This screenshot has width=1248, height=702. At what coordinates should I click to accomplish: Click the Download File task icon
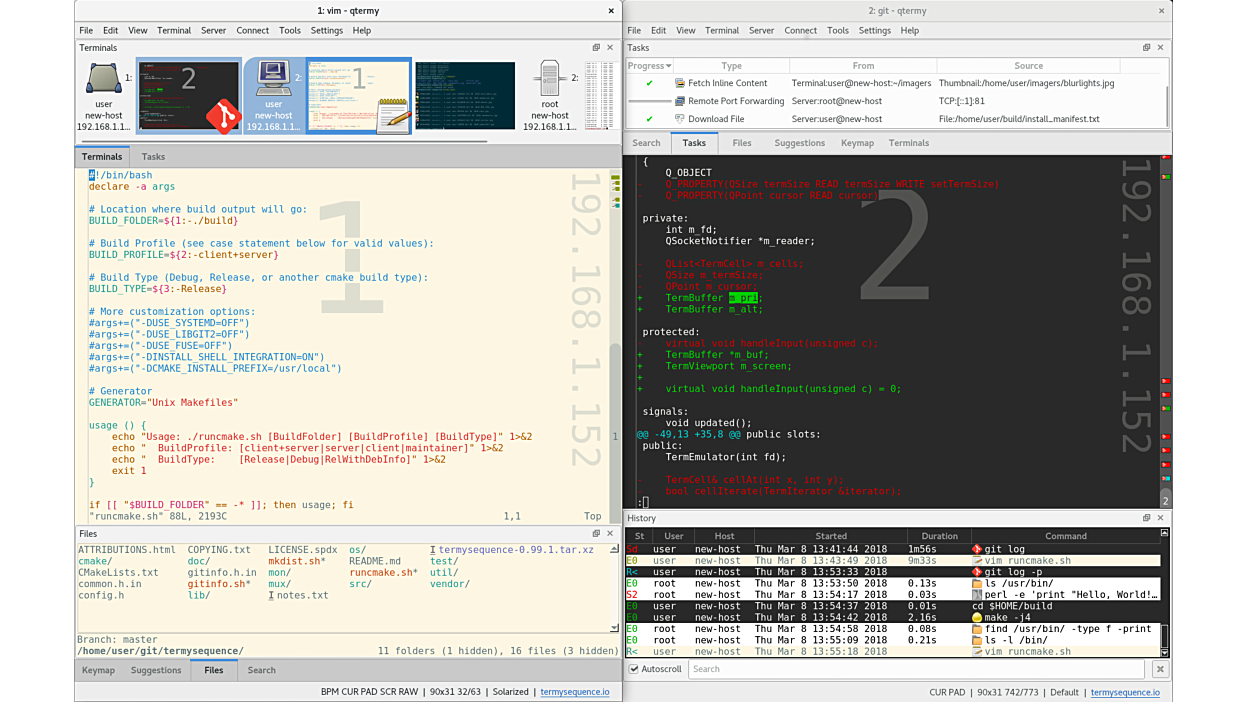coord(680,119)
